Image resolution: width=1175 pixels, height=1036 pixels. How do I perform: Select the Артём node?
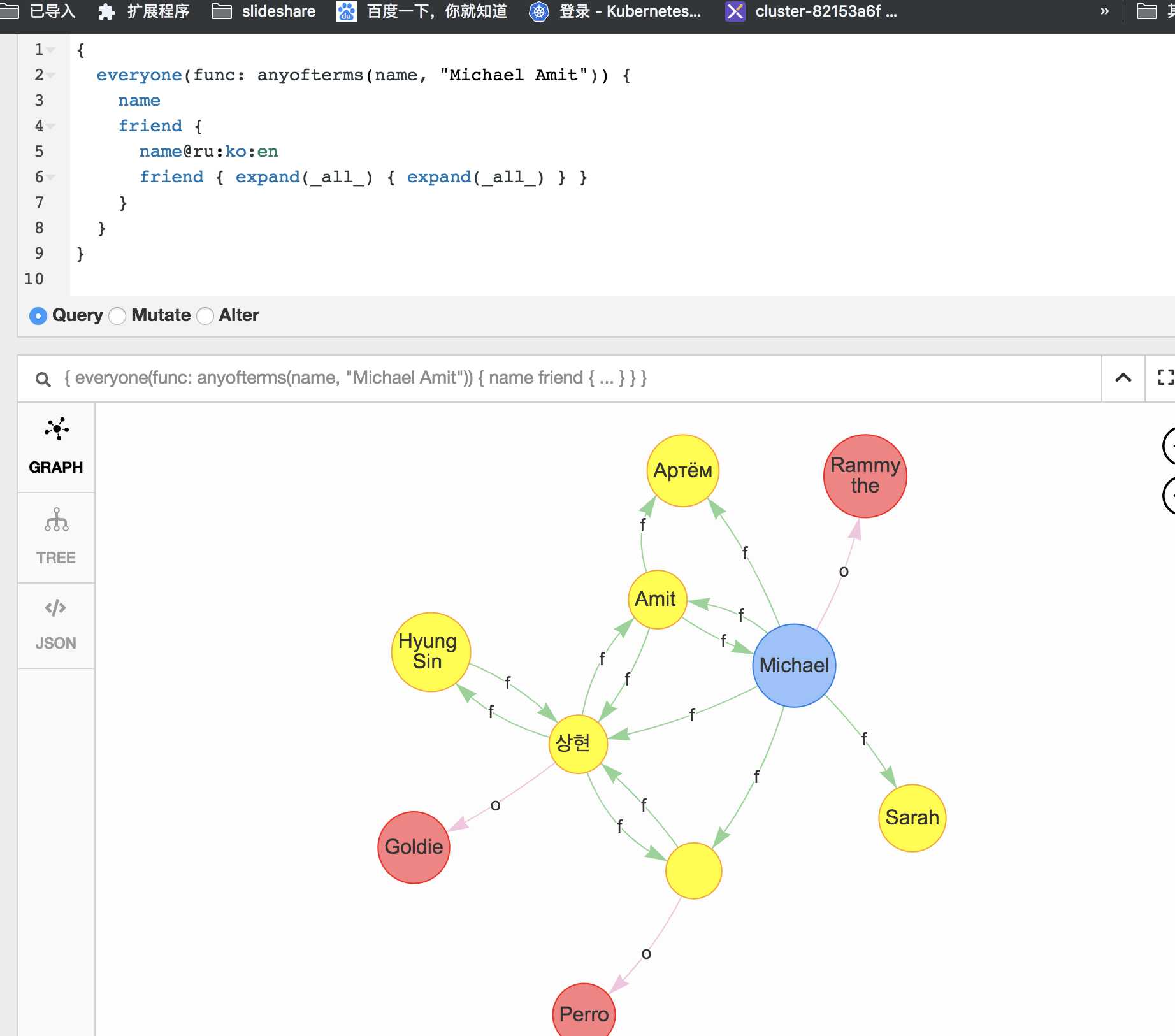(683, 470)
